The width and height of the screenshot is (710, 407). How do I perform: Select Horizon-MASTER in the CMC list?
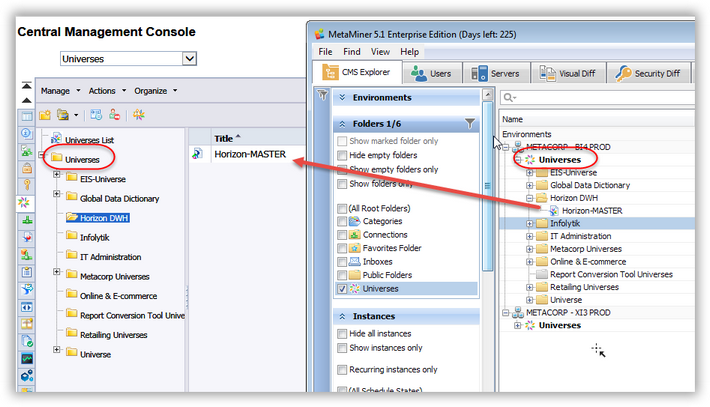[x=250, y=154]
